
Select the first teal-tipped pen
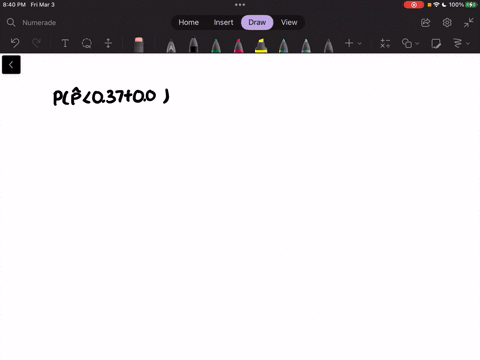tap(283, 46)
